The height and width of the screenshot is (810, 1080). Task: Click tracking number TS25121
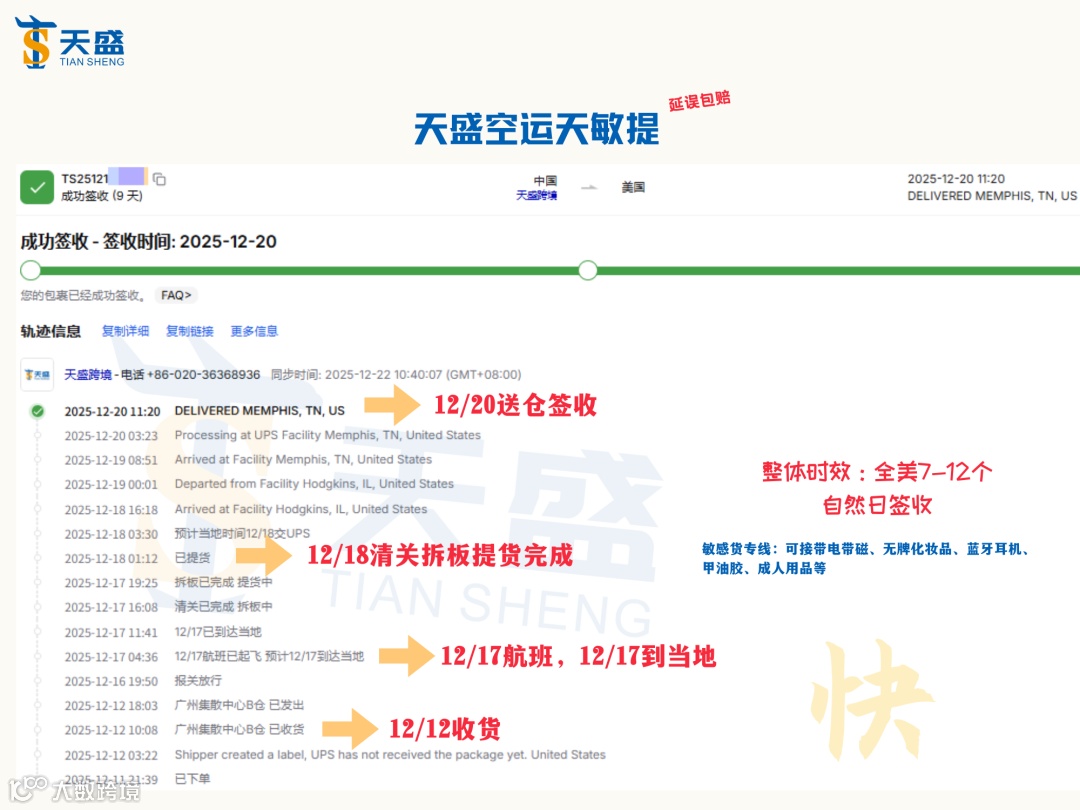click(85, 179)
